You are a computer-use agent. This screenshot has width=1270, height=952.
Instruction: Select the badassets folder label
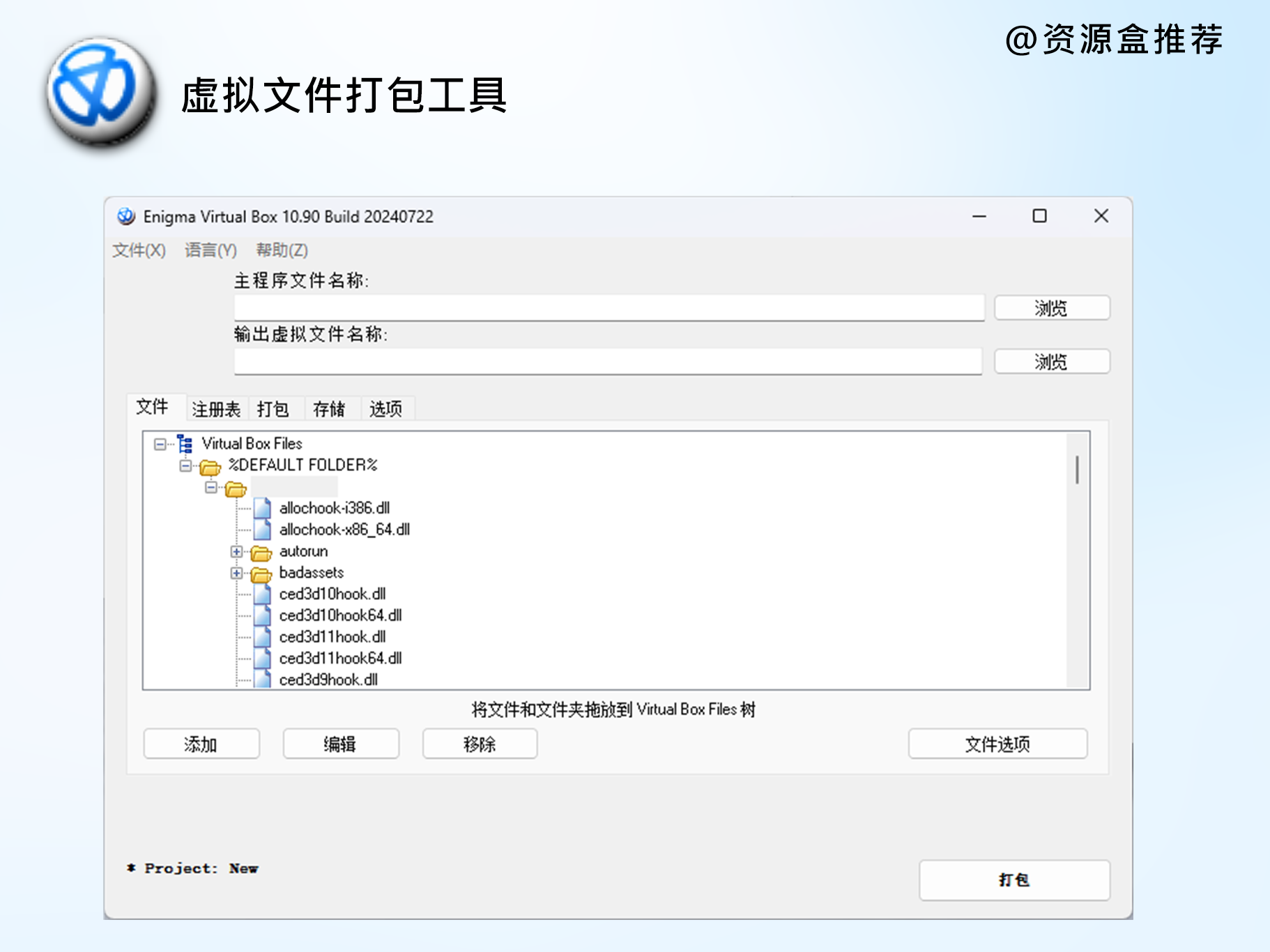312,573
